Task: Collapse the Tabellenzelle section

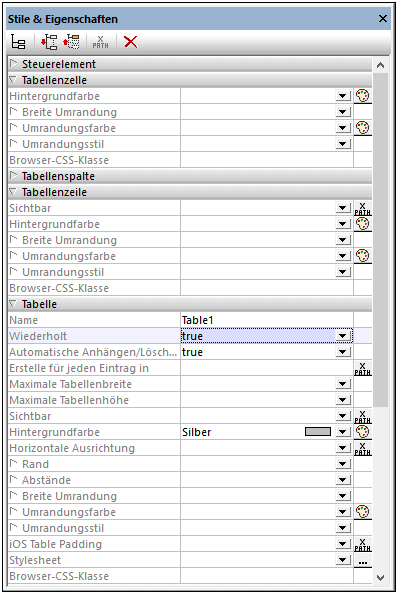Action: click(14, 80)
